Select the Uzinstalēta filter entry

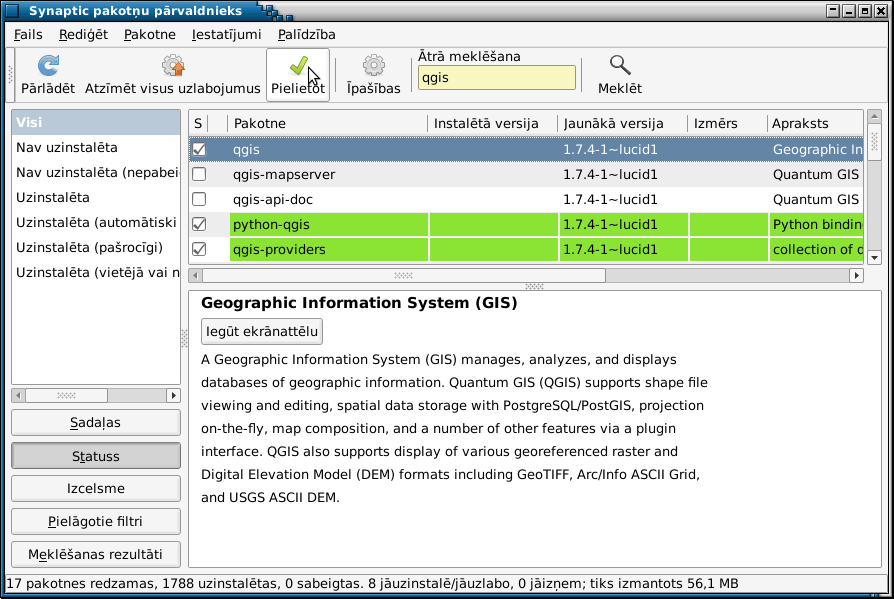coord(96,198)
